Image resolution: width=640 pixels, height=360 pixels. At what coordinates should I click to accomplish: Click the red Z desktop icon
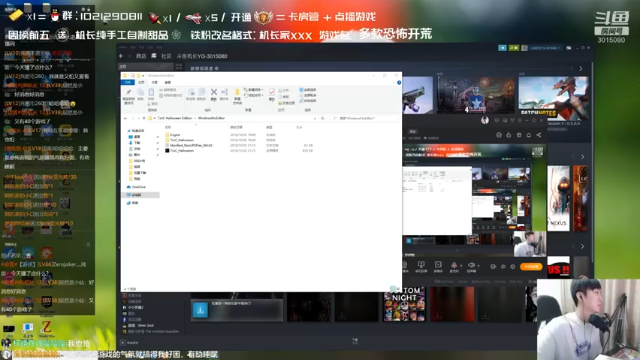pyautogui.click(x=47, y=327)
